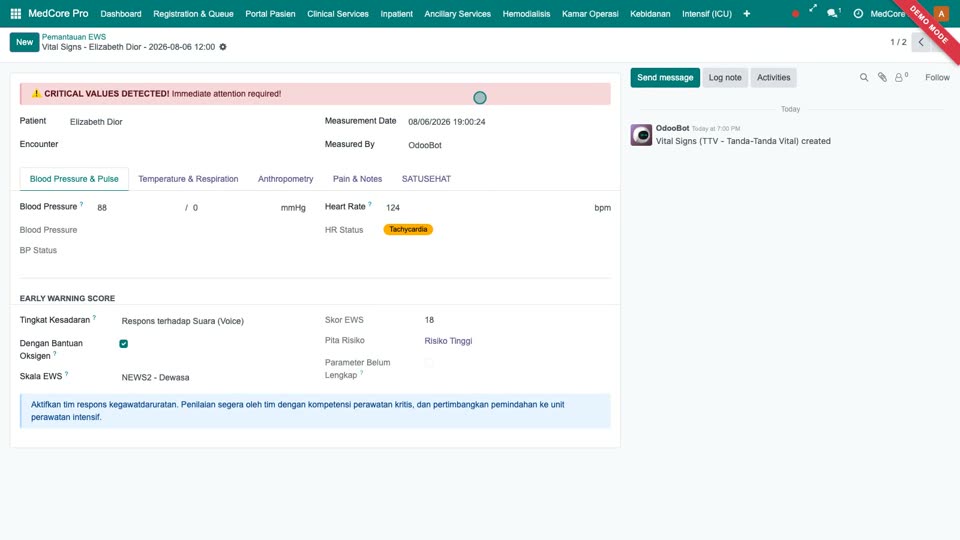960x540 pixels.
Task: Show Skala EWS help tooltip
Action: (66, 373)
